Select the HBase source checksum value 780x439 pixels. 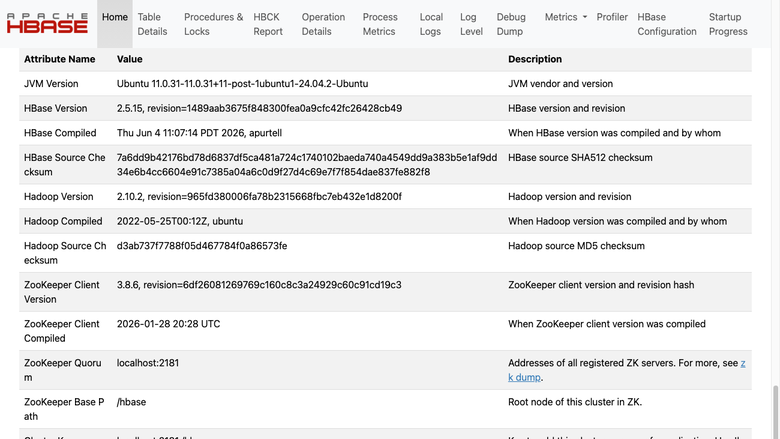point(307,165)
